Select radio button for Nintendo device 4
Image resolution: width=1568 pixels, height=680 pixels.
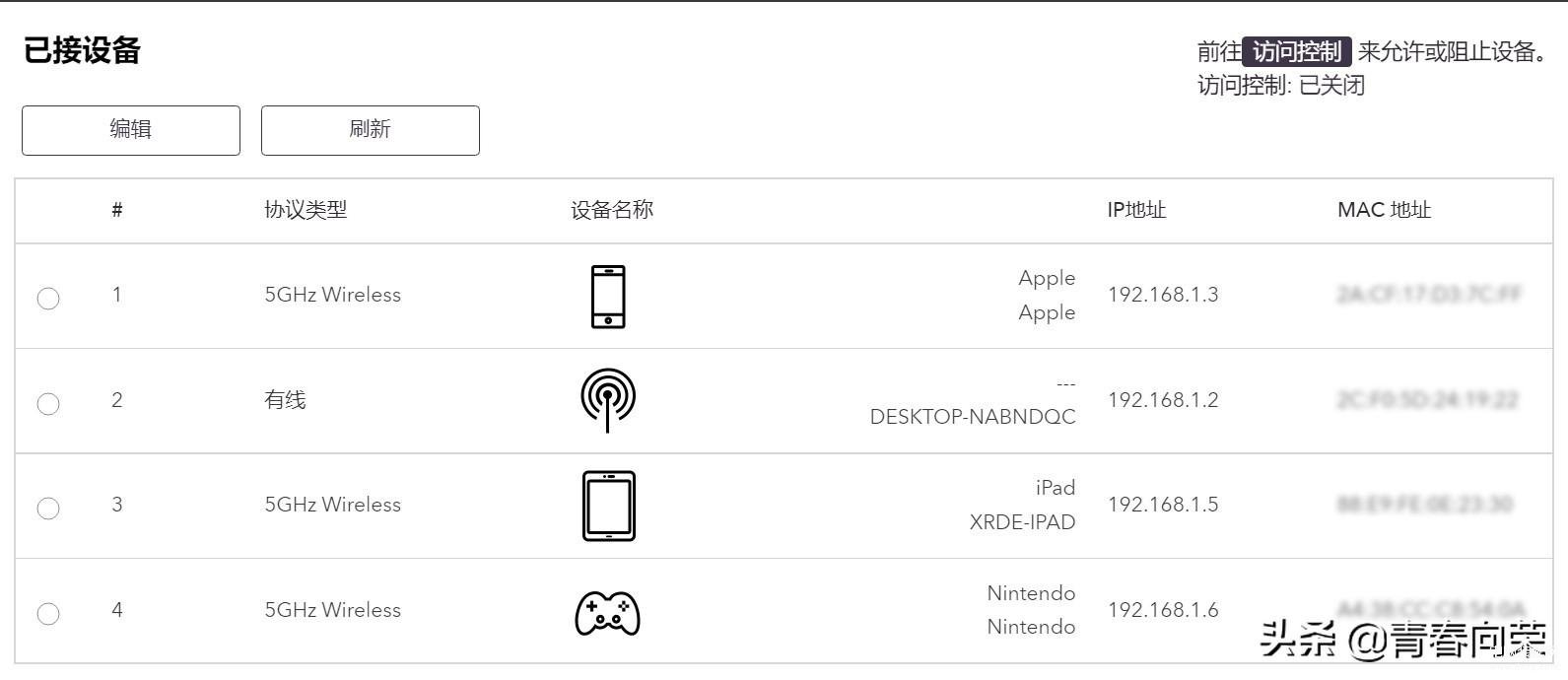tap(48, 613)
